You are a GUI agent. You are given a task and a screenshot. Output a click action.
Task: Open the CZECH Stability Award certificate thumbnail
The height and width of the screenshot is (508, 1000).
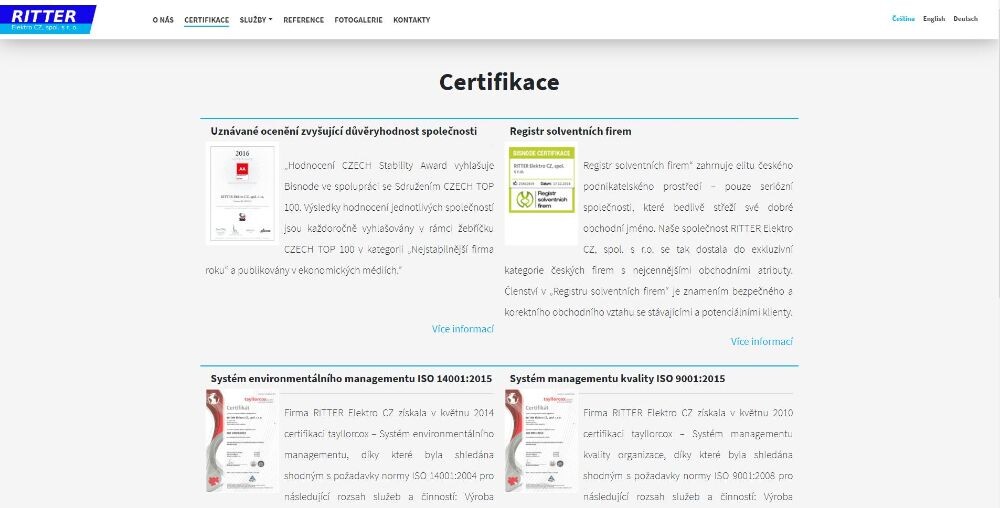[241, 193]
